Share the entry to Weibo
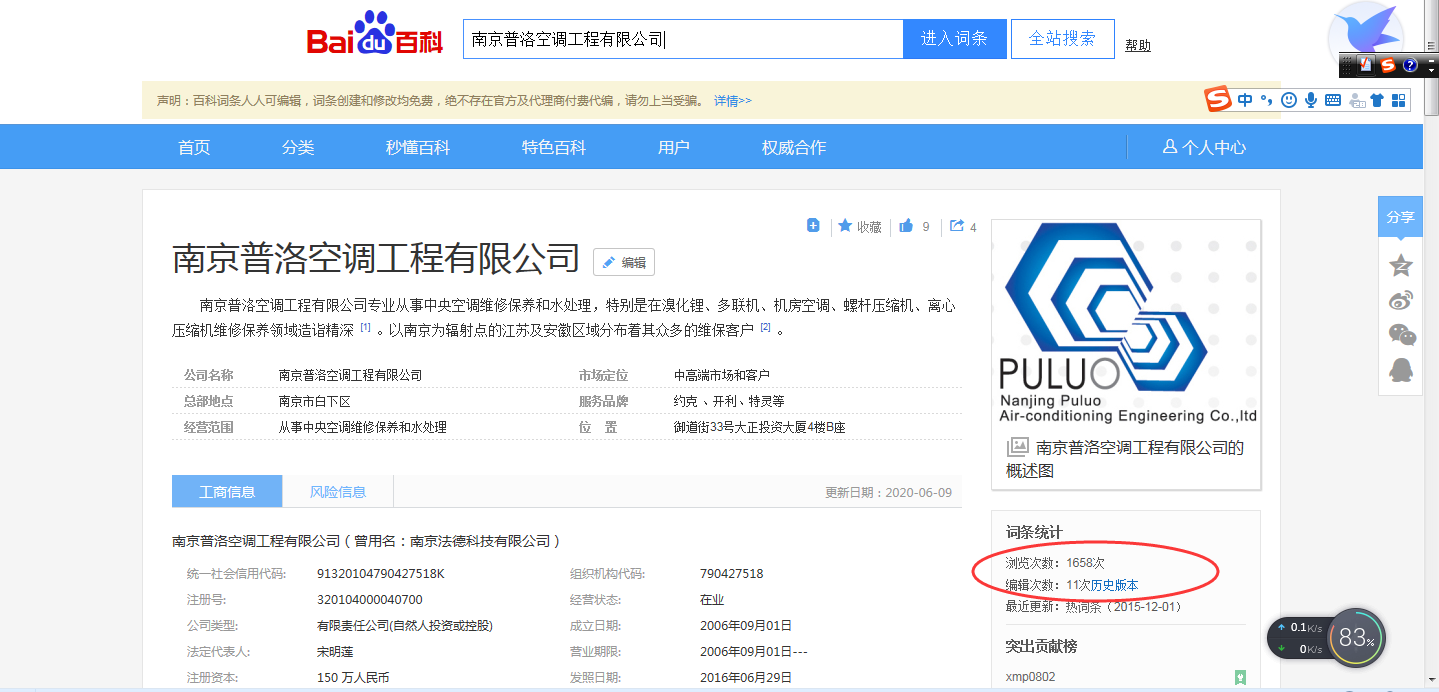1439x692 pixels. click(1401, 300)
